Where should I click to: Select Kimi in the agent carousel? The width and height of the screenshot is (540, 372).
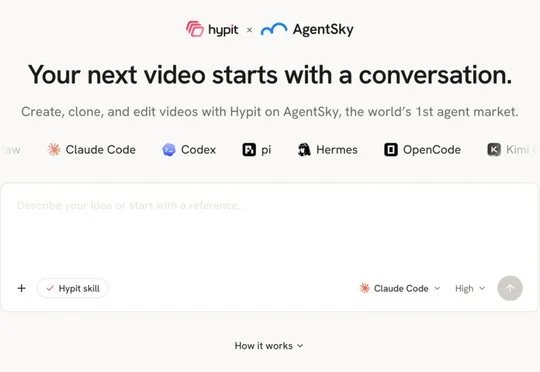tap(512, 149)
